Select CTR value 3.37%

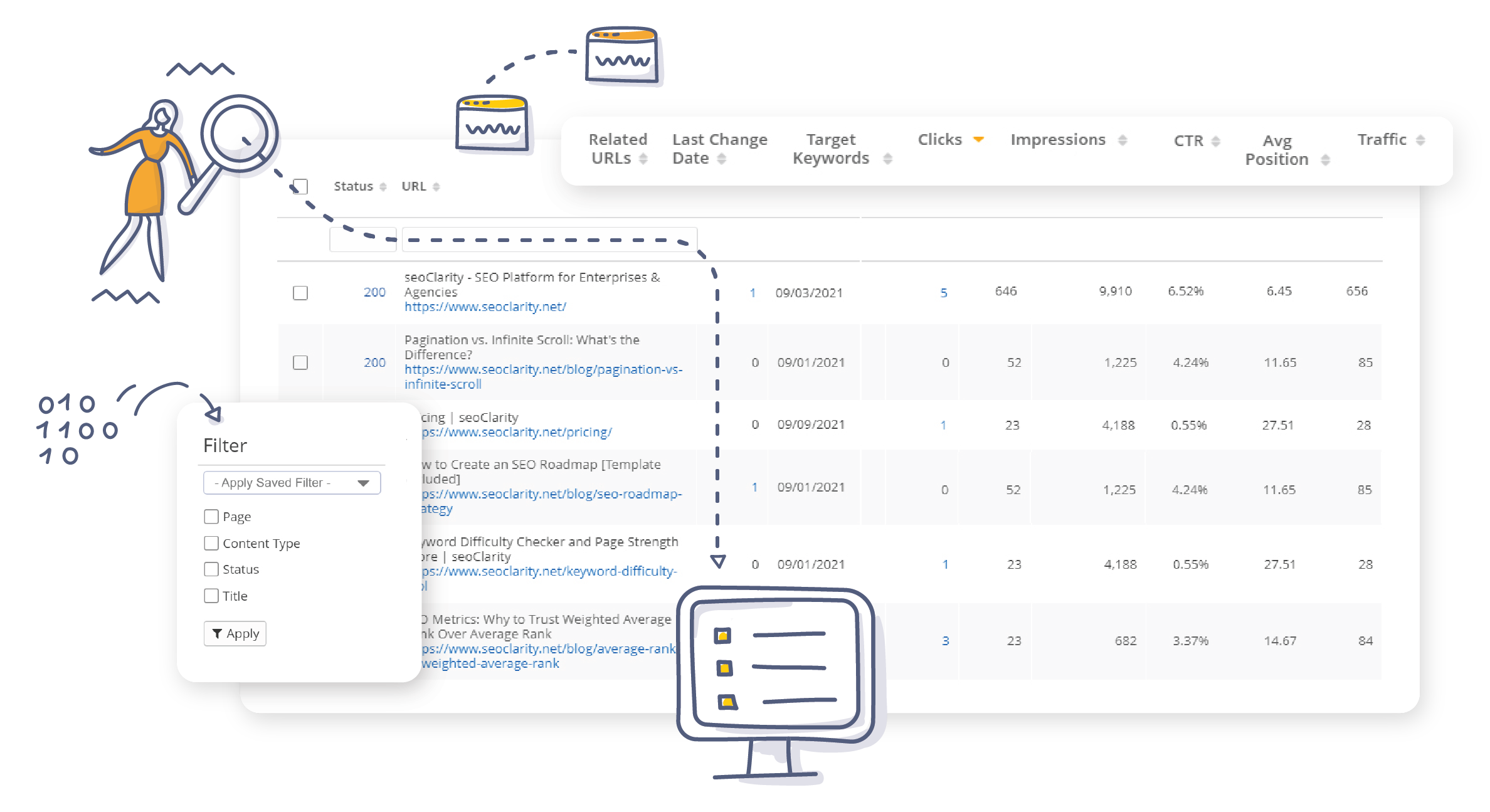click(1191, 641)
